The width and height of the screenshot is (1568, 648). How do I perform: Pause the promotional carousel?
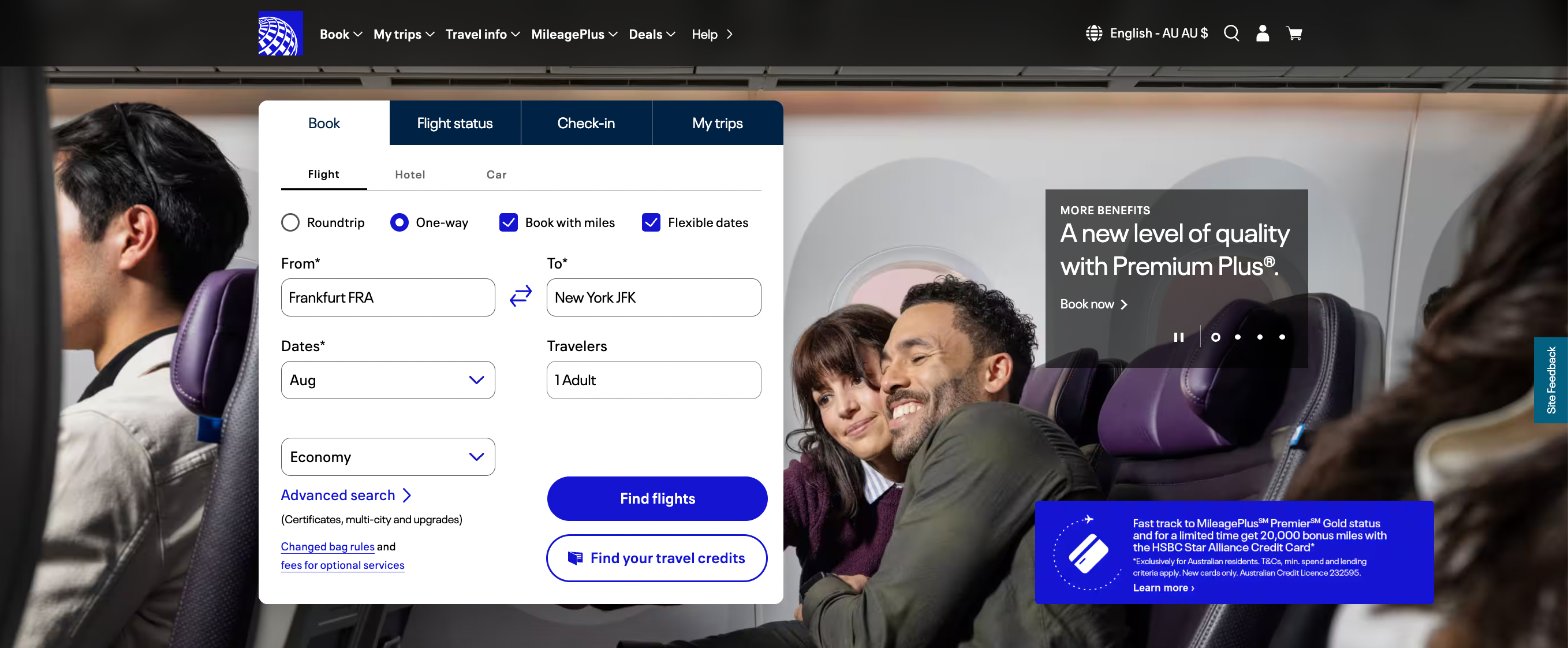click(x=1178, y=337)
